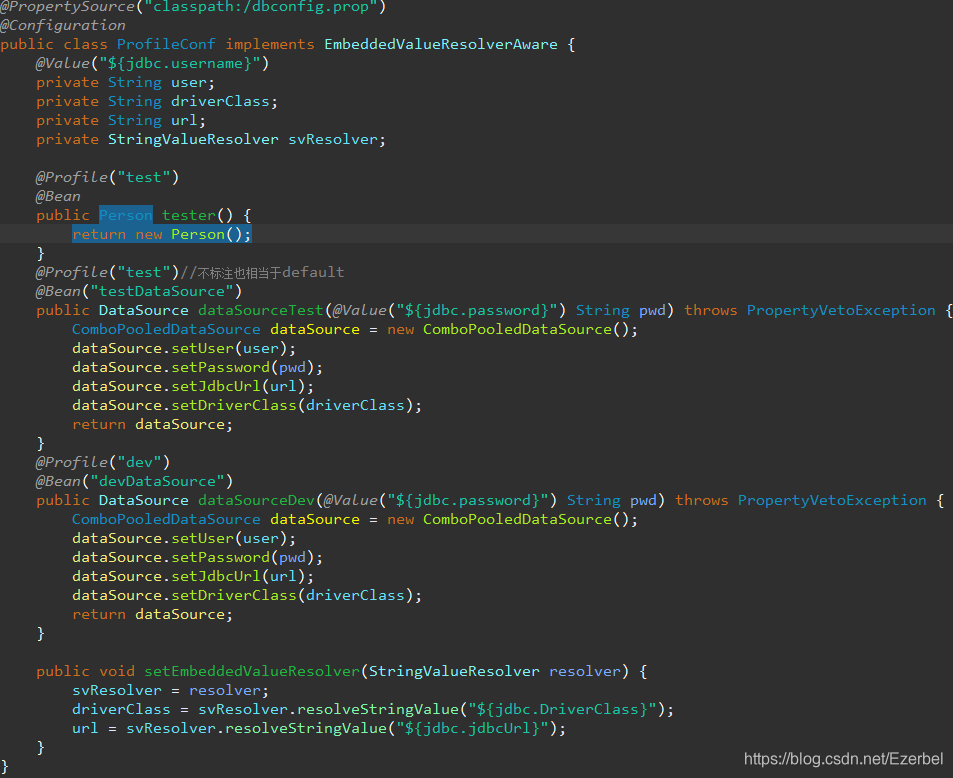Click the setEmbeddedValueResolver method name
The width and height of the screenshot is (953, 778).
tap(252, 672)
